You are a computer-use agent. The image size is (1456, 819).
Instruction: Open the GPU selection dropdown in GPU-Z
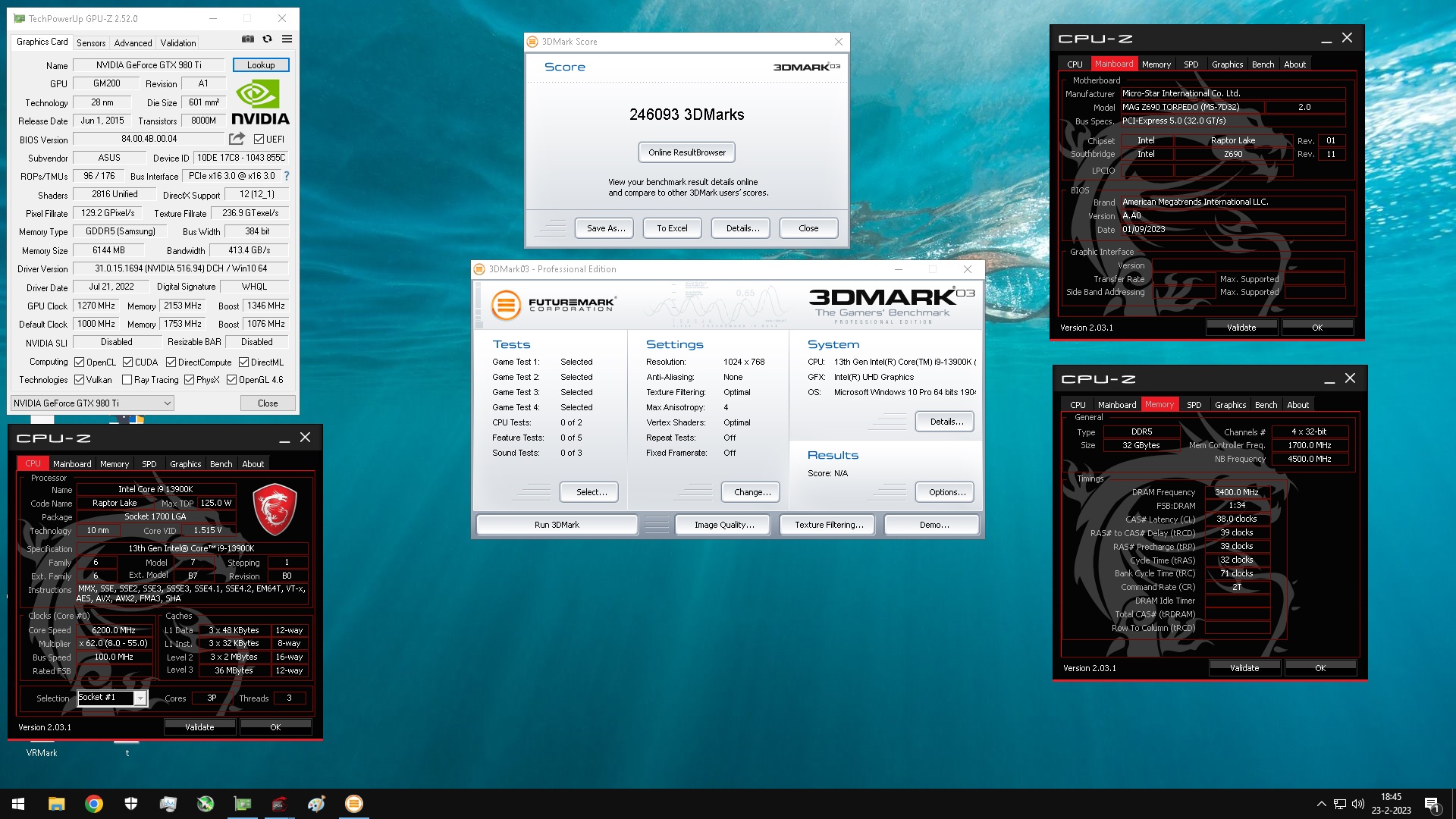coord(93,403)
